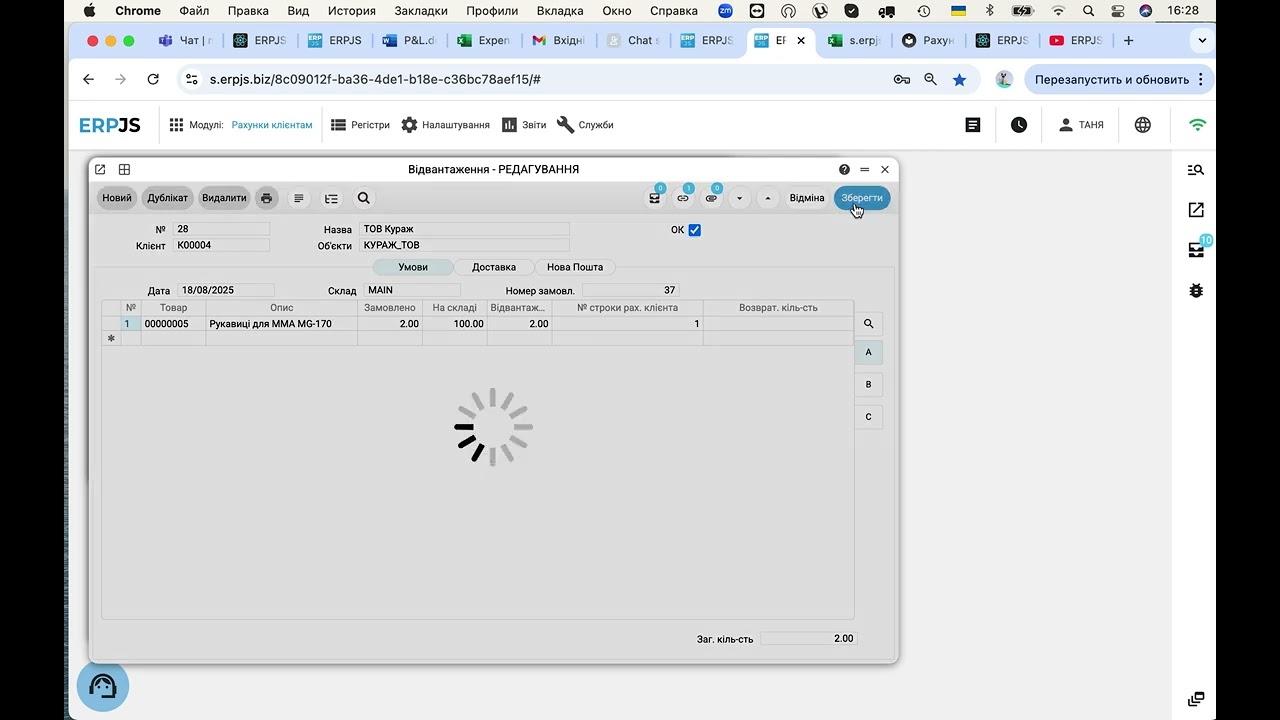1280x720 pixels.
Task: Click the cell Рукавиці для ММА MG-170
Action: pyautogui.click(x=281, y=324)
